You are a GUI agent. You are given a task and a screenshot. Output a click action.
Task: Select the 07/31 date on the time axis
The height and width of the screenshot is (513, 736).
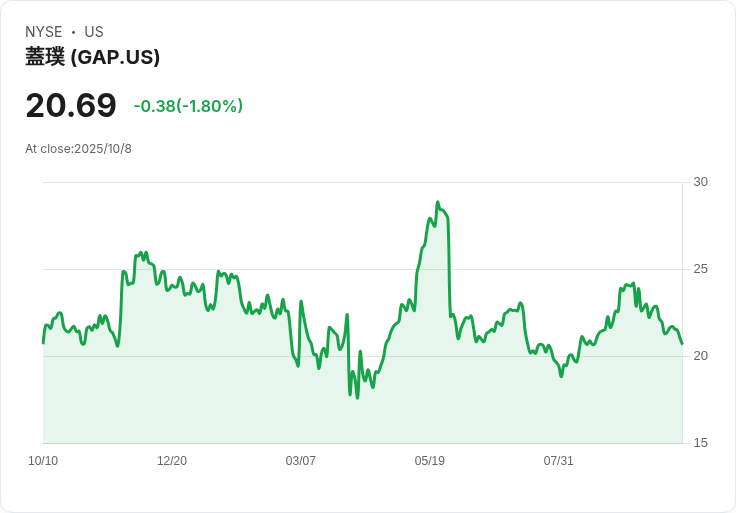click(x=559, y=461)
